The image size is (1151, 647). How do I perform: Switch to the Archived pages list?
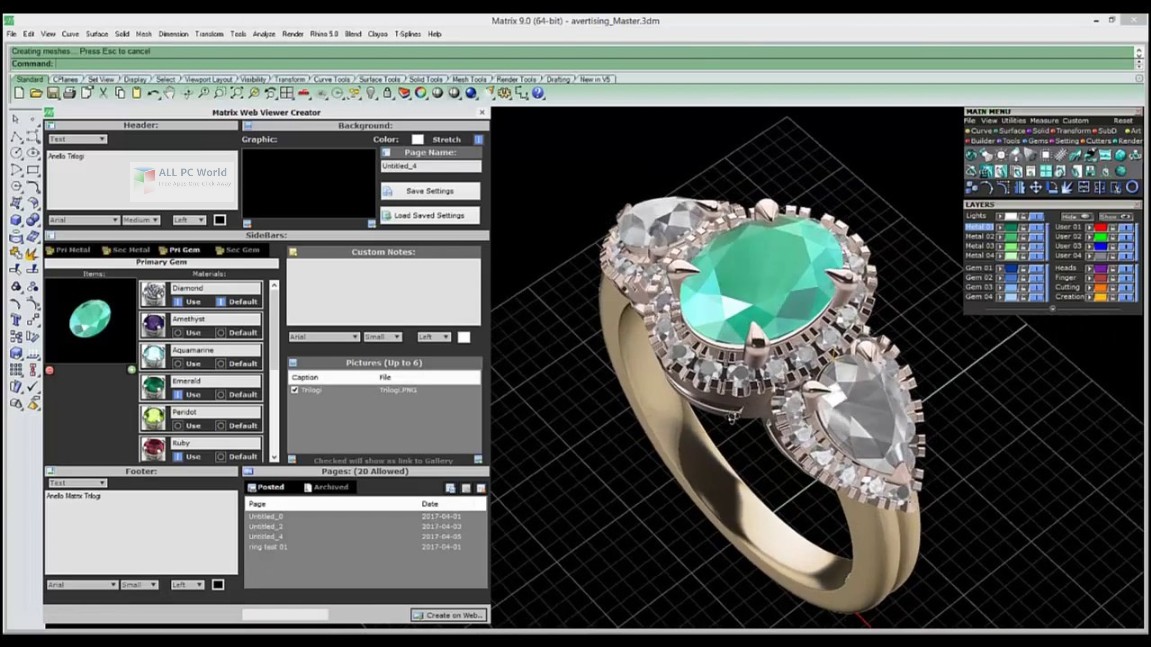tap(326, 487)
